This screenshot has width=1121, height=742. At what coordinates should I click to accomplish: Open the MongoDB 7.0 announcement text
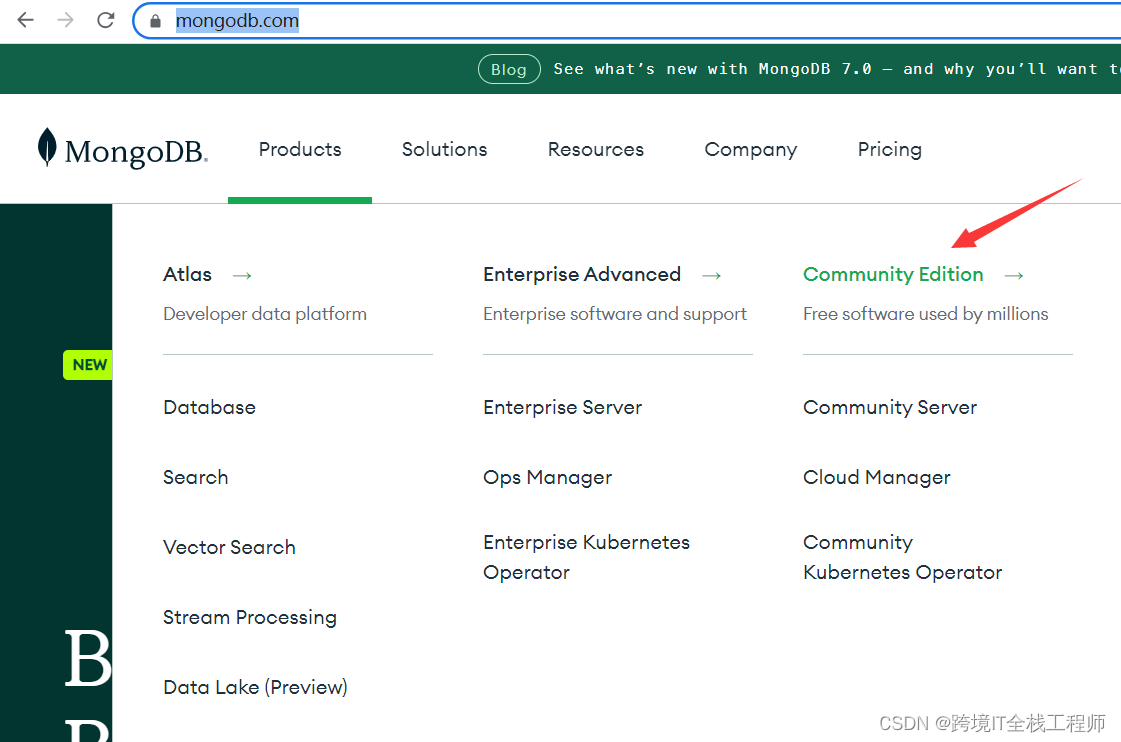pos(836,69)
